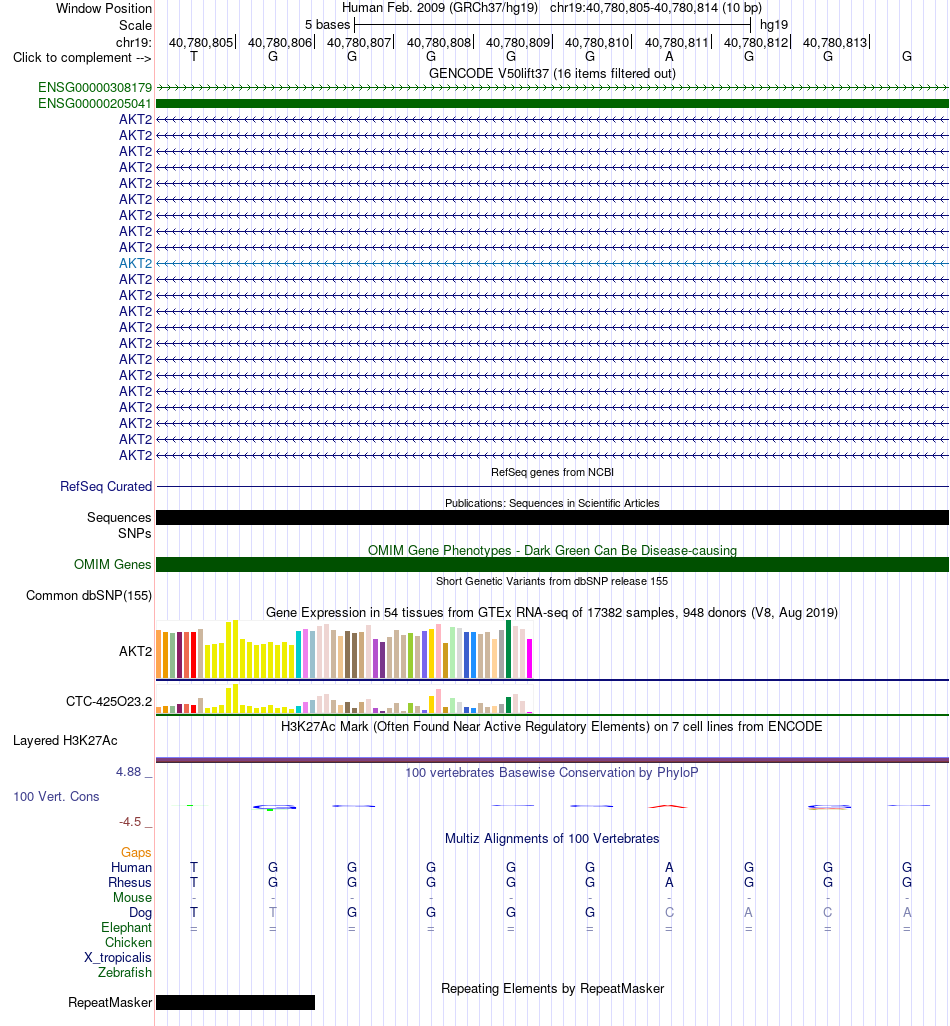The image size is (950, 1026).
Task: Open 'Publications: Sequences in Scientific Articles' title
Action: [x=552, y=503]
